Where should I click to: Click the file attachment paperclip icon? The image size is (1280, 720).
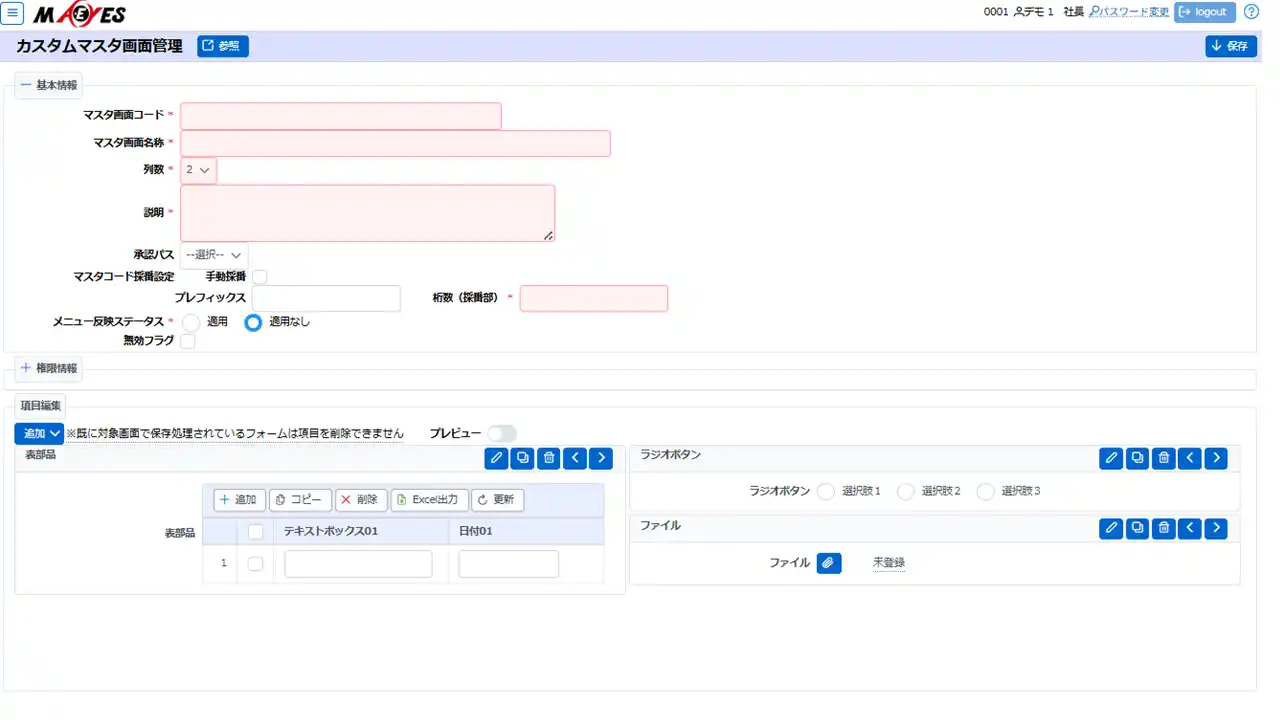[x=828, y=563]
